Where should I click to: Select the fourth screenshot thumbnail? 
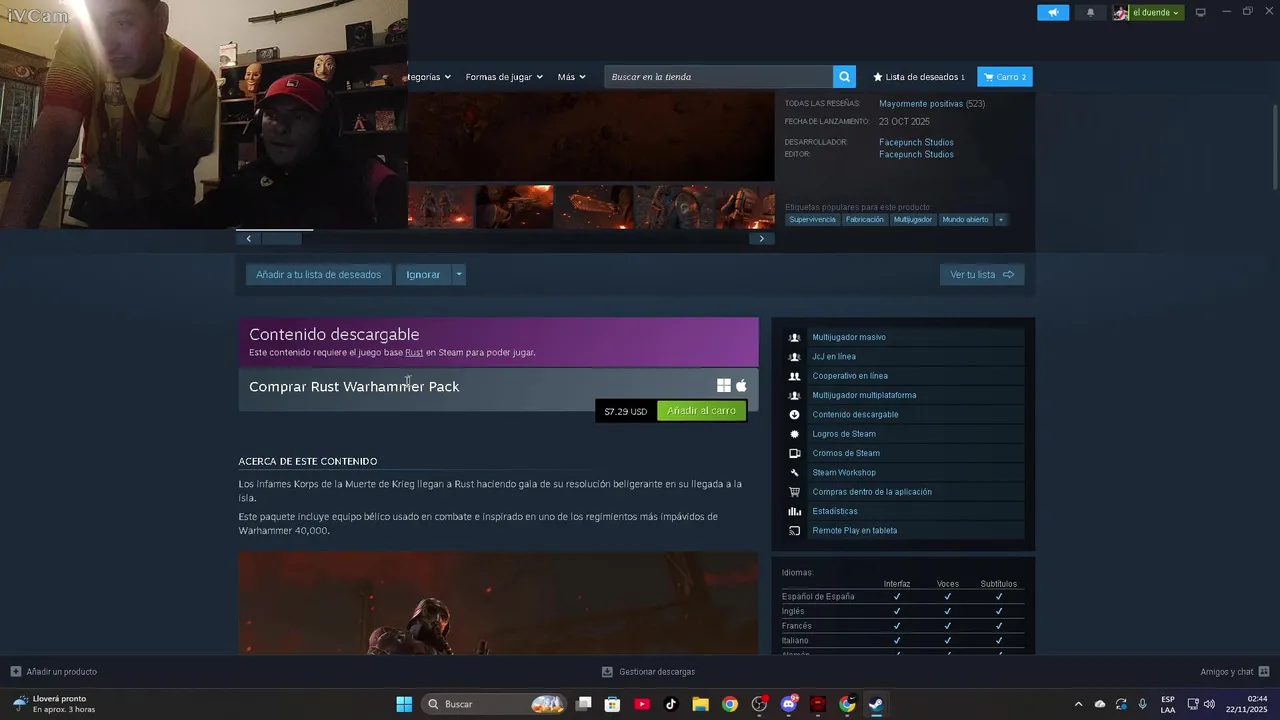point(674,207)
